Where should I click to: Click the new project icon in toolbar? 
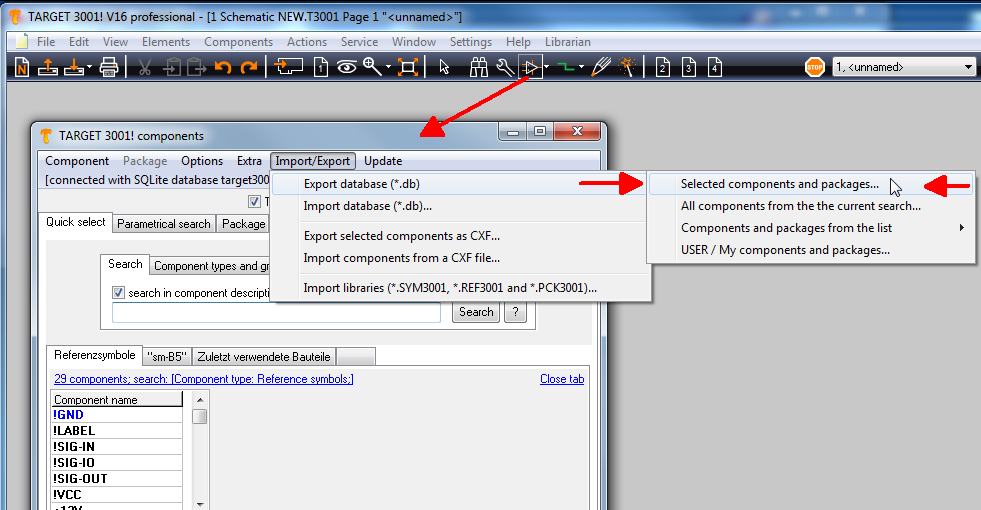[22, 67]
